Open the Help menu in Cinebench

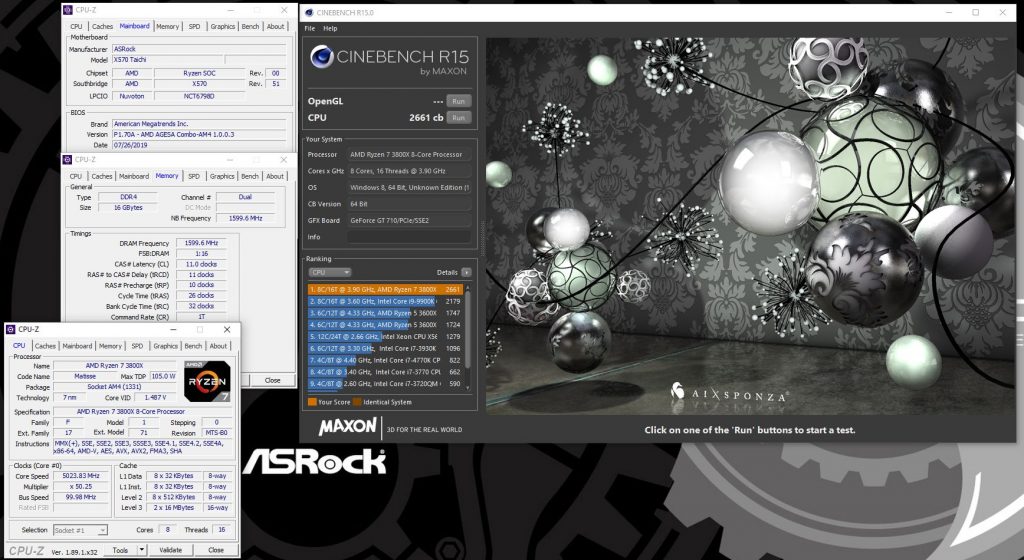[x=330, y=29]
